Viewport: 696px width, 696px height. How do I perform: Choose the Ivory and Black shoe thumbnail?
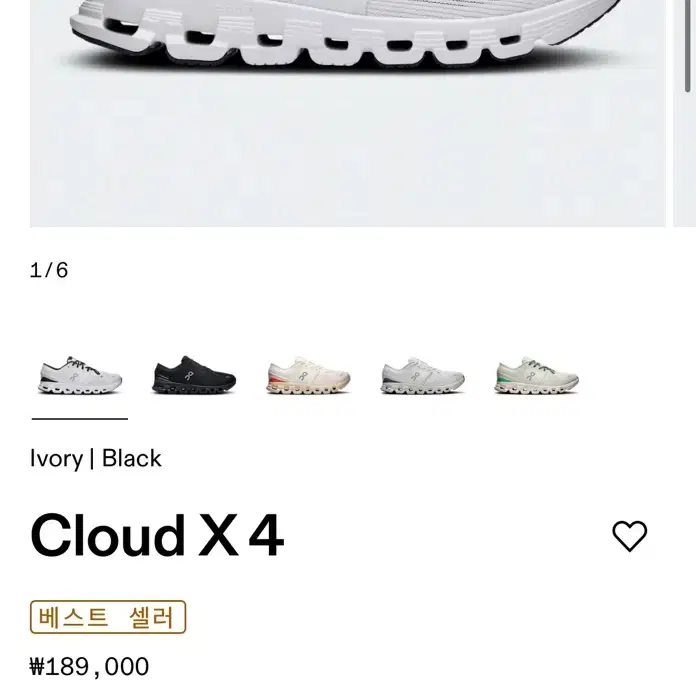tap(80, 376)
